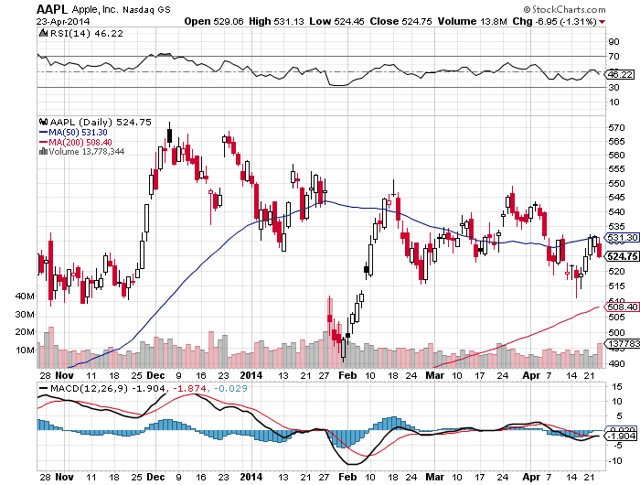Click the MA(200) 508.40 legend text
Image resolution: width=640 pixels, height=485 pixels.
(80, 142)
